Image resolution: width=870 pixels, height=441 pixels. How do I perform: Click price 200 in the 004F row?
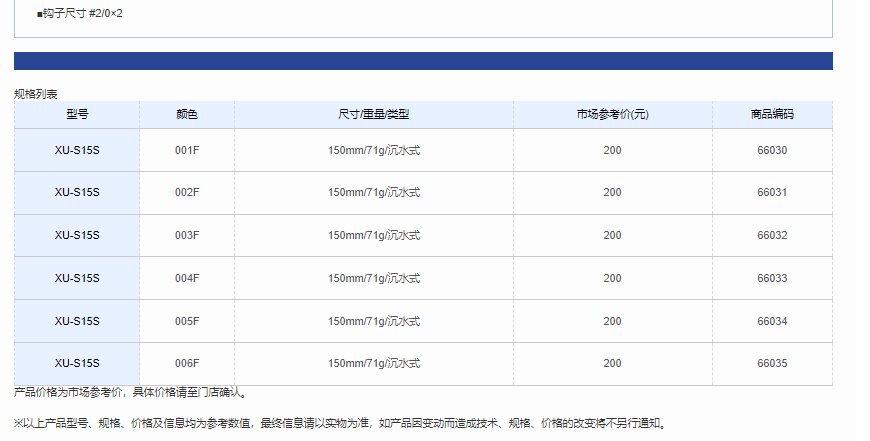pos(613,278)
